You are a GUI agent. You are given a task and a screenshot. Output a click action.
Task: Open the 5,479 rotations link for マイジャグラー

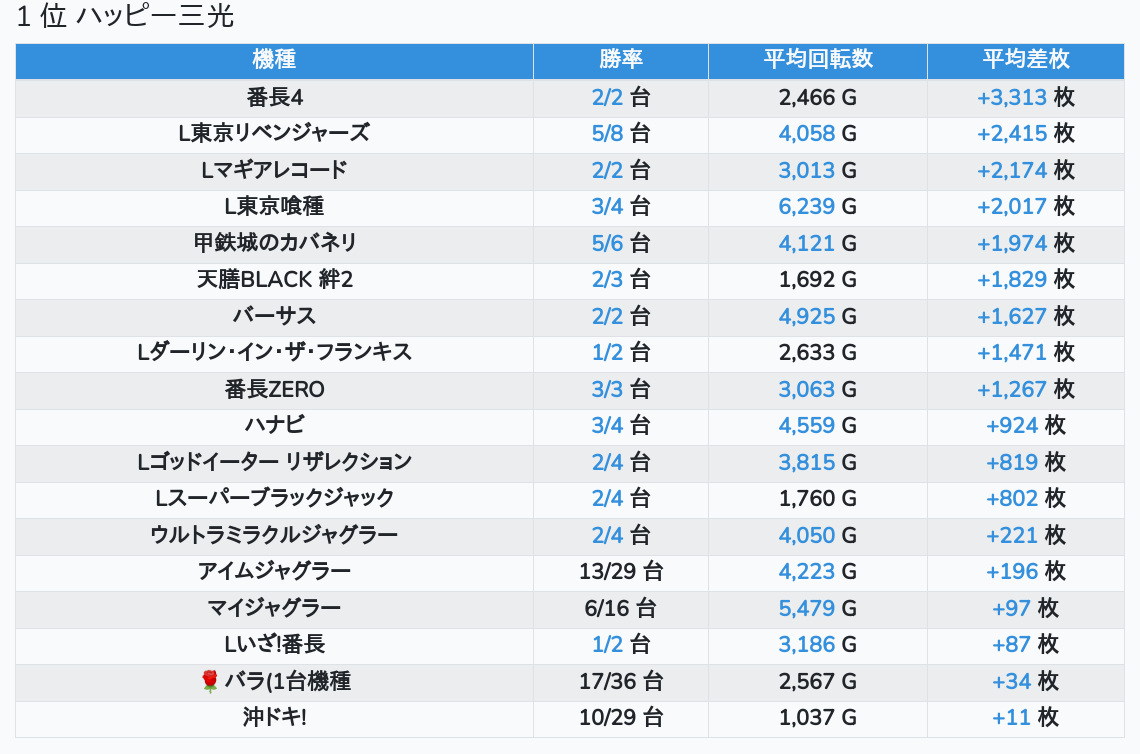pos(806,608)
